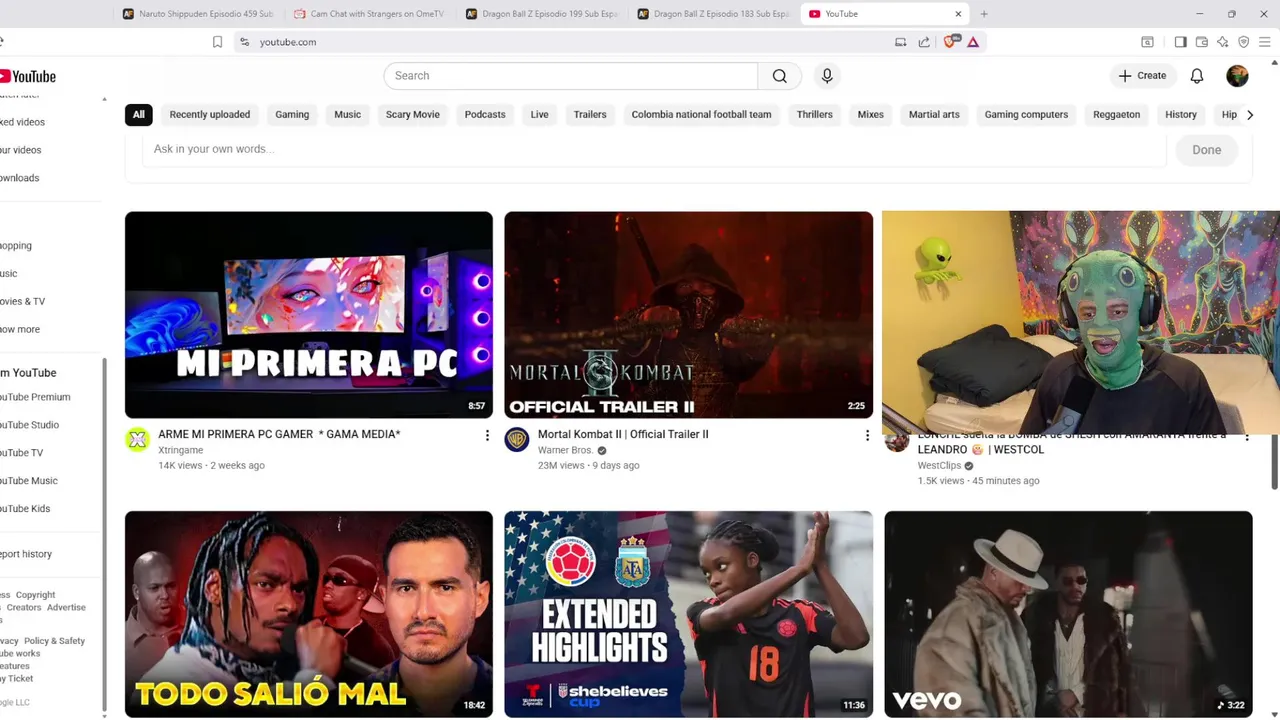This screenshot has height=720, width=1280.
Task: Click the Warner Bros. channel avatar
Action: click(517, 440)
